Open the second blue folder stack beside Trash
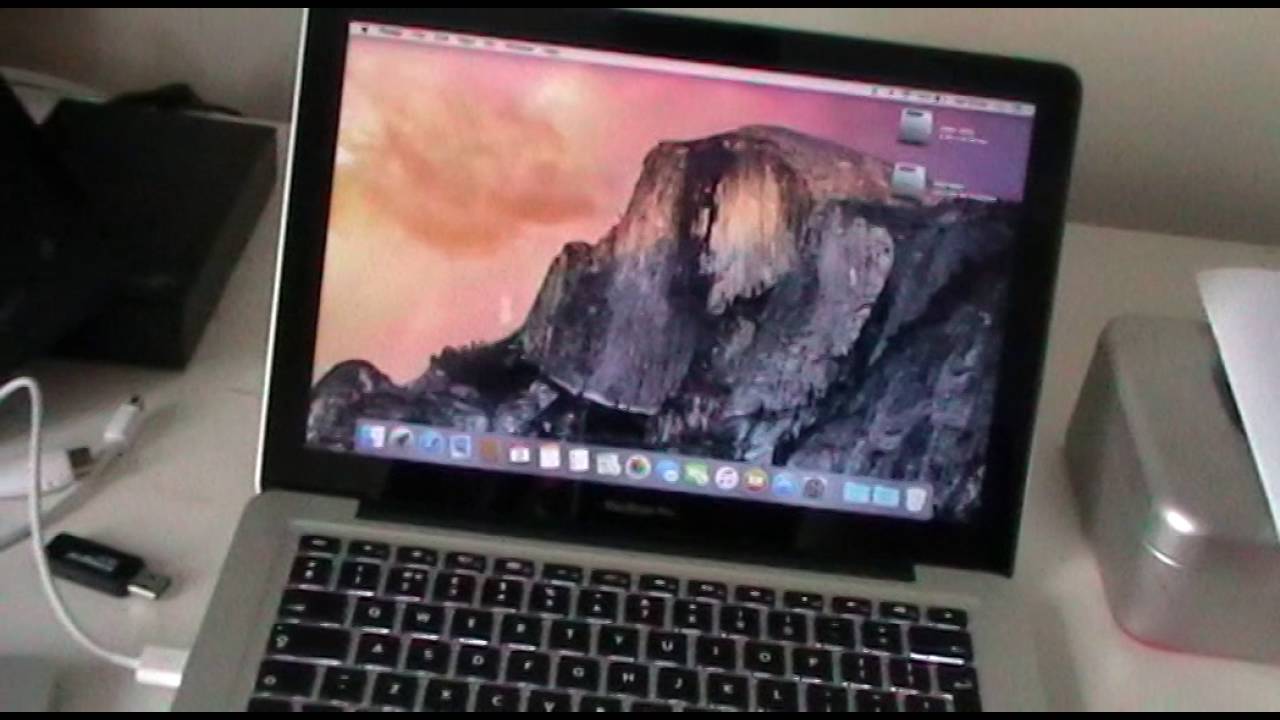1280x720 pixels. [886, 496]
